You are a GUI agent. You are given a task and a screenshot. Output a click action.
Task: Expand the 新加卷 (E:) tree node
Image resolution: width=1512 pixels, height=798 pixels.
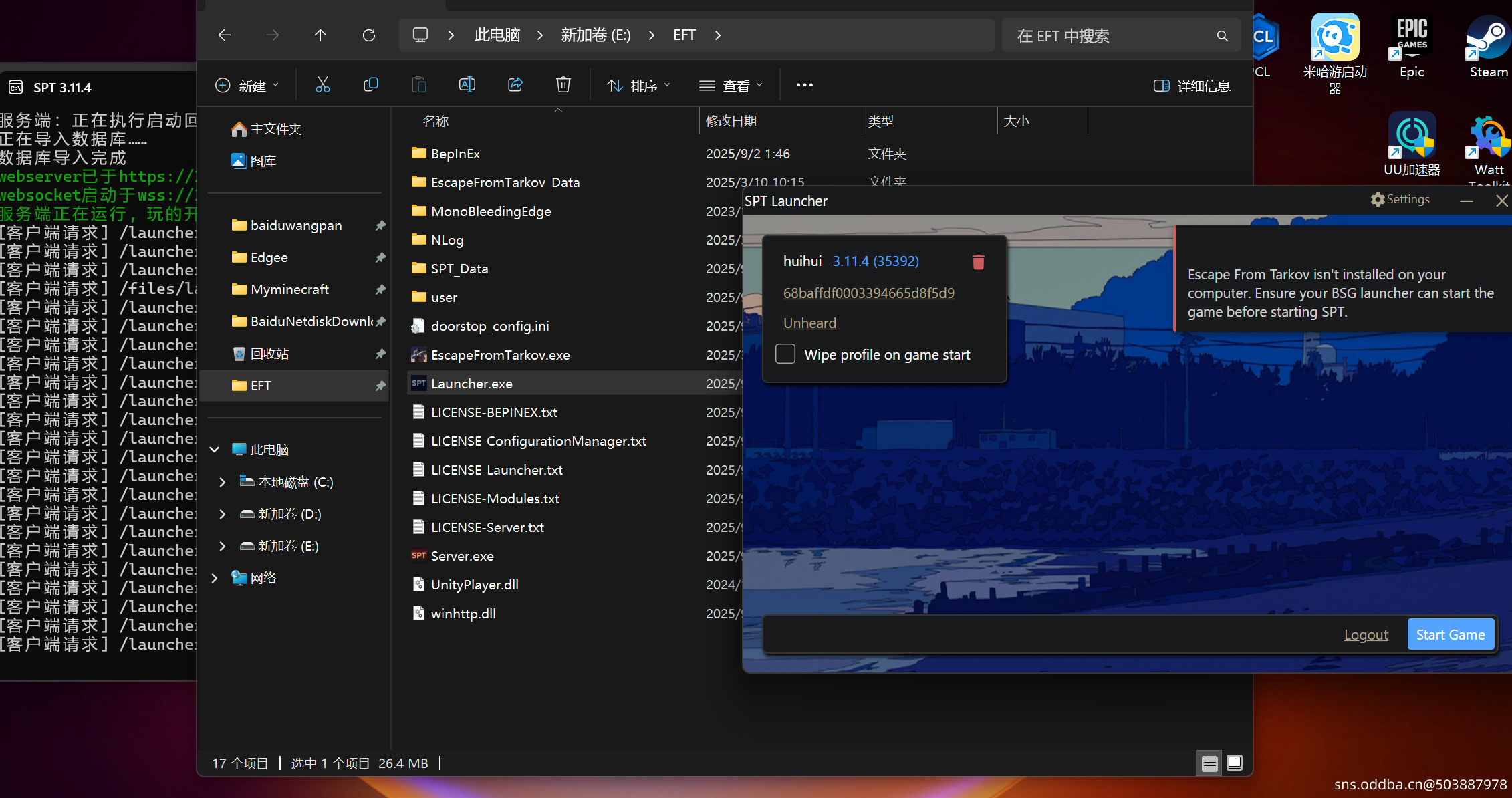point(223,546)
